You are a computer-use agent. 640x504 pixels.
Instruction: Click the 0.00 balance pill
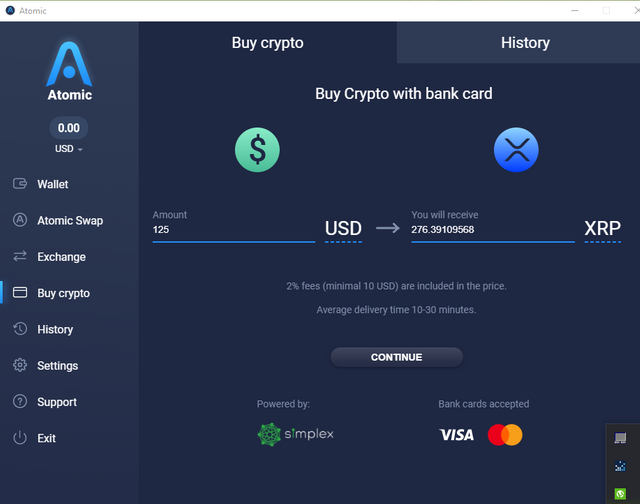coord(69,128)
